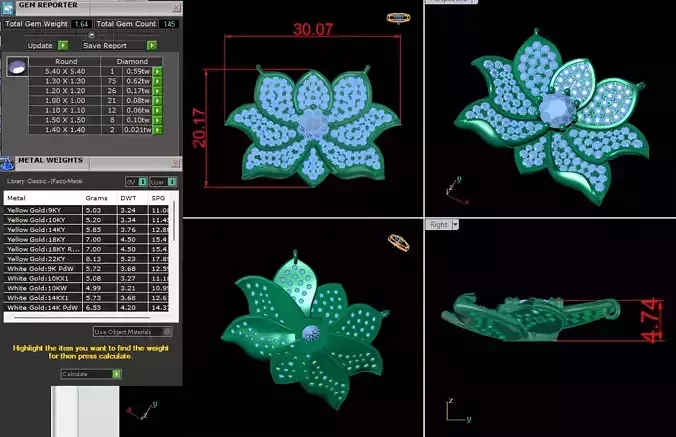Click the 0.021tw weight cell

click(x=138, y=130)
